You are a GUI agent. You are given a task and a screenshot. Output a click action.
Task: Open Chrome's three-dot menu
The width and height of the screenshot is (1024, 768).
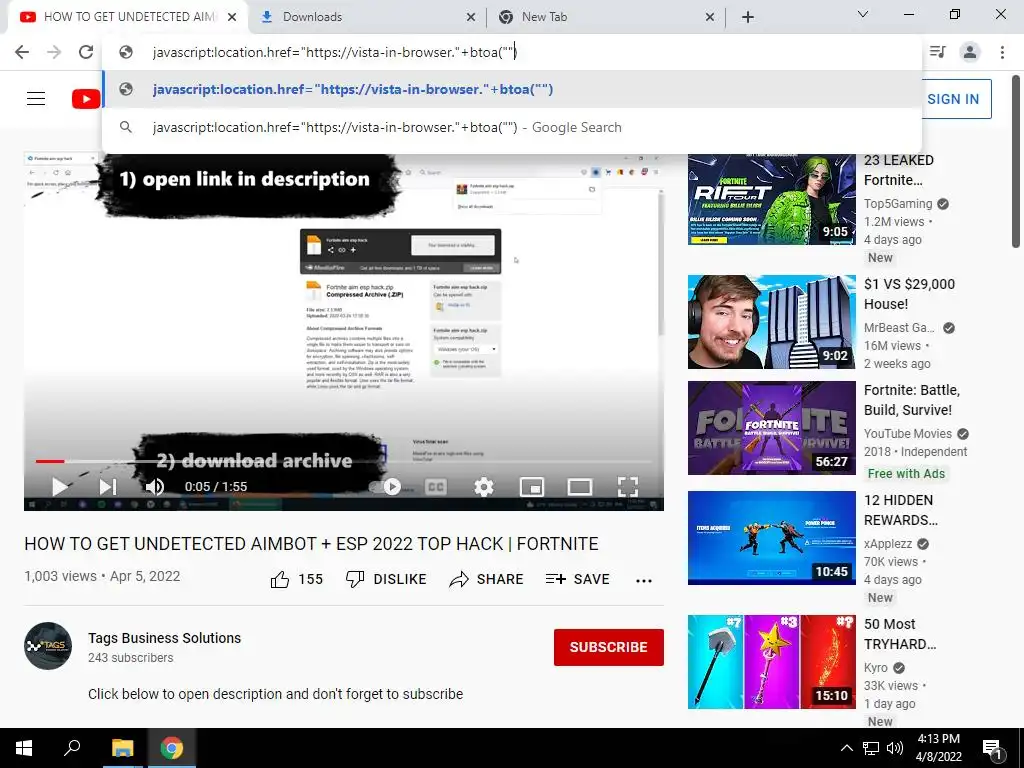pos(1002,52)
